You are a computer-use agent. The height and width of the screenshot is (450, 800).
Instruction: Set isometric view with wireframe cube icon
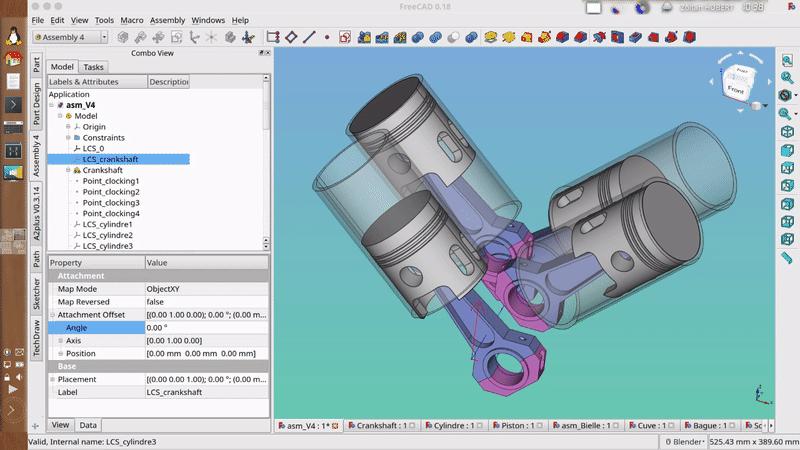point(787,132)
